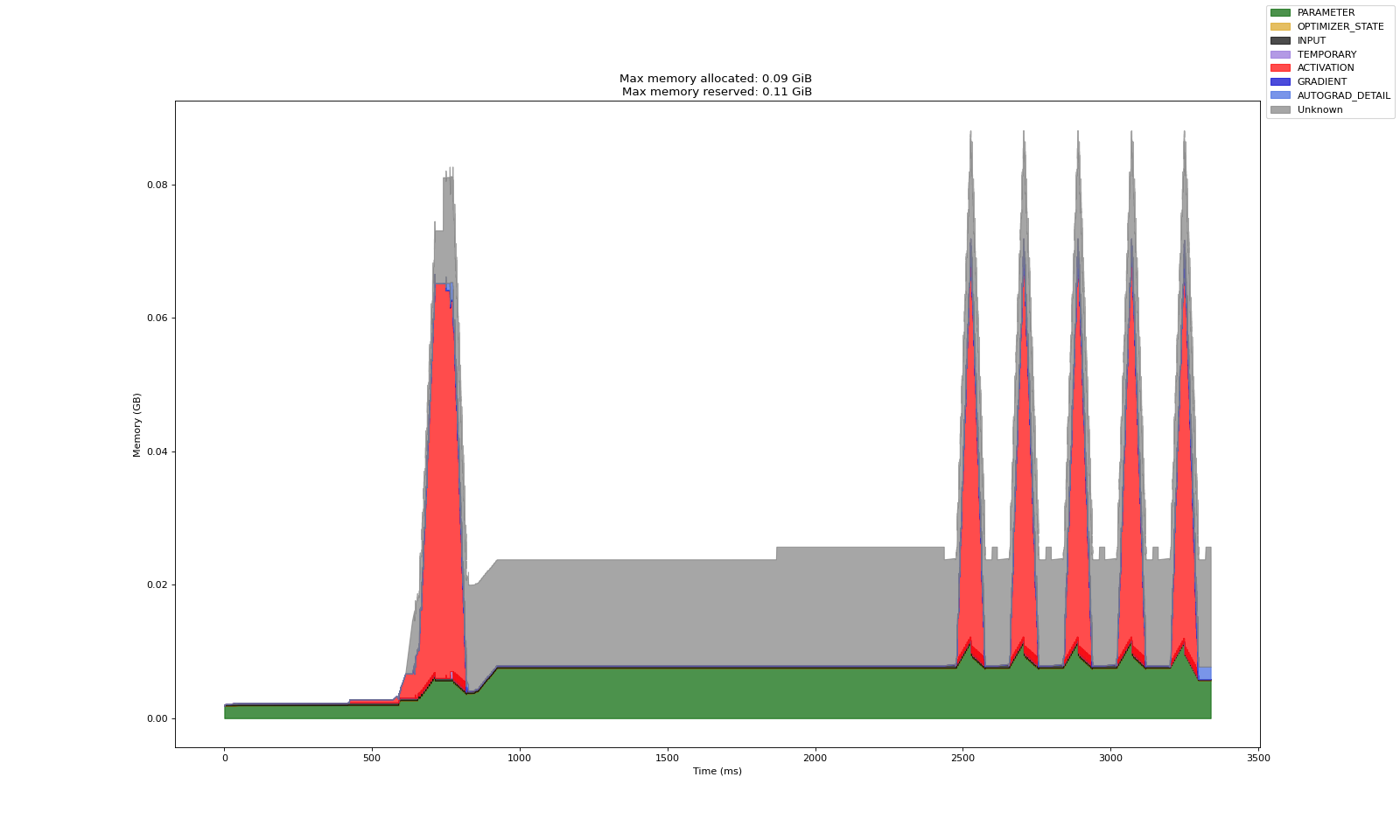Select the INPUT legend label
Image resolution: width=1400 pixels, height=840 pixels.
click(x=1312, y=40)
